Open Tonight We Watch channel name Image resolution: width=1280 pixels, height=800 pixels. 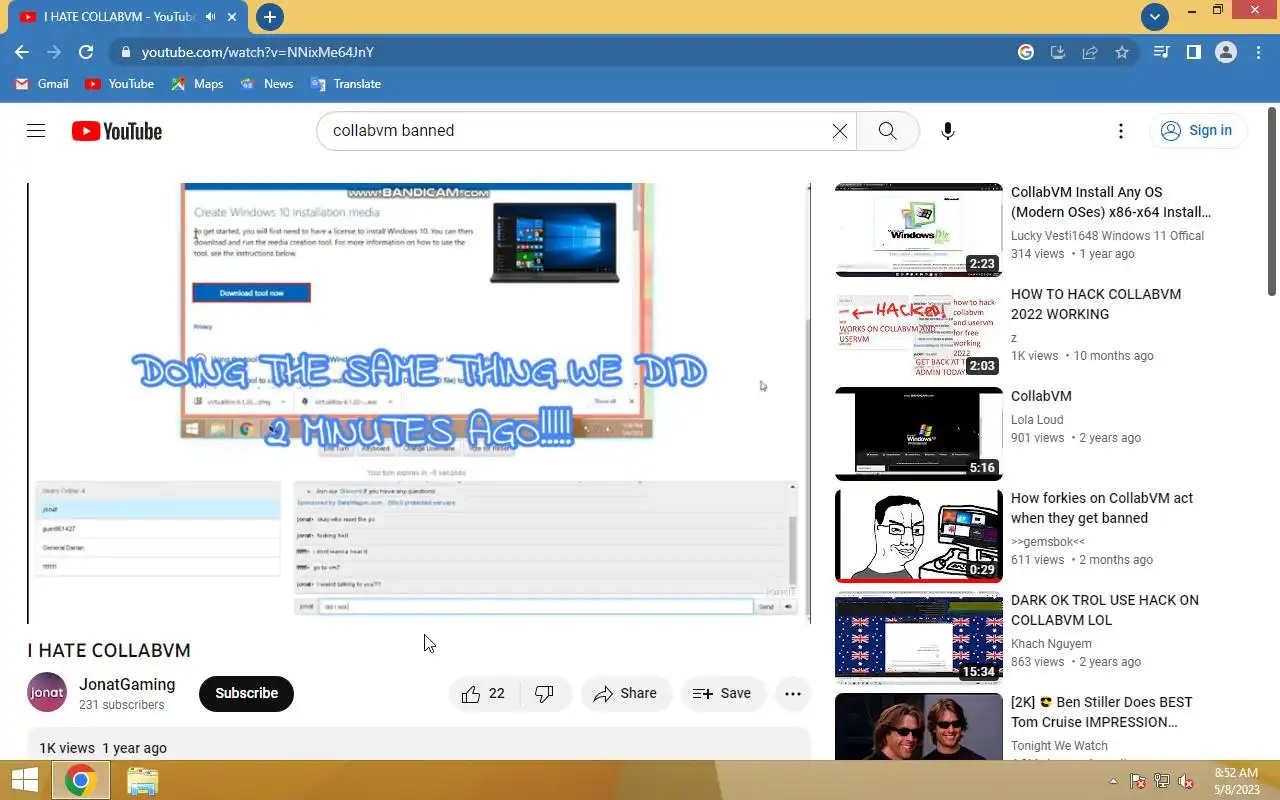tap(1059, 746)
